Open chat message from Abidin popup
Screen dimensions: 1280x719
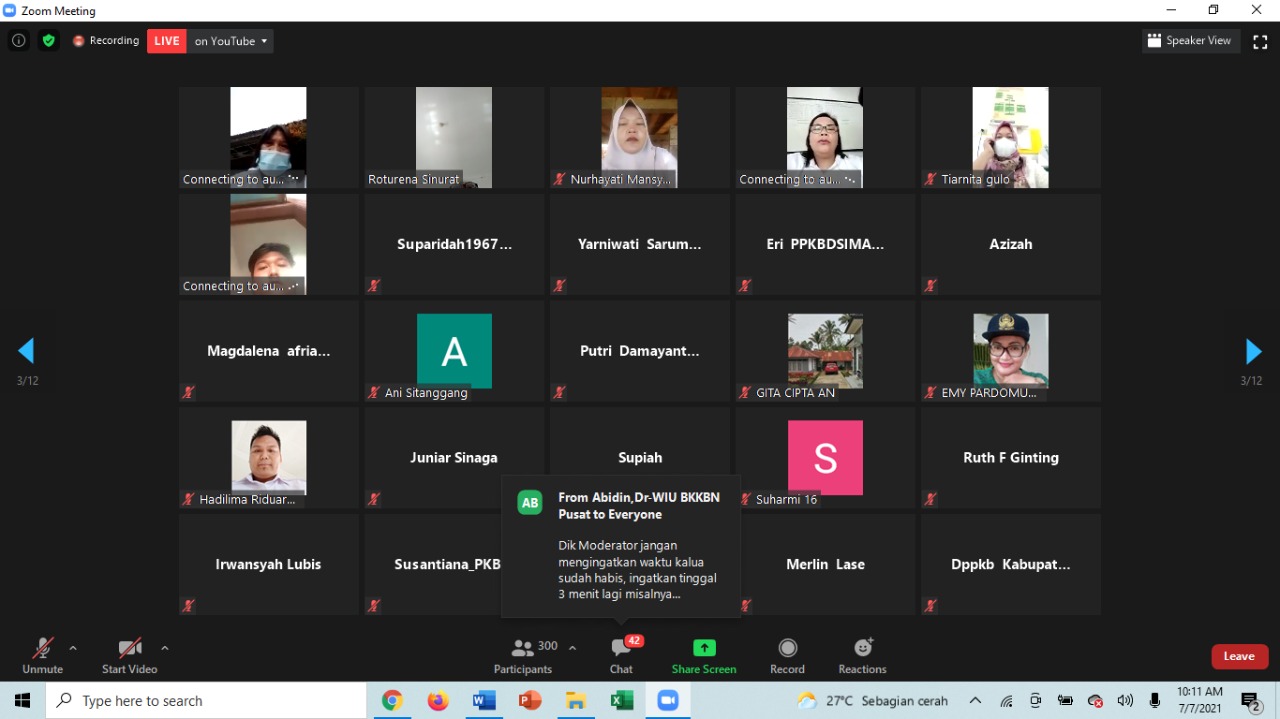pos(621,546)
